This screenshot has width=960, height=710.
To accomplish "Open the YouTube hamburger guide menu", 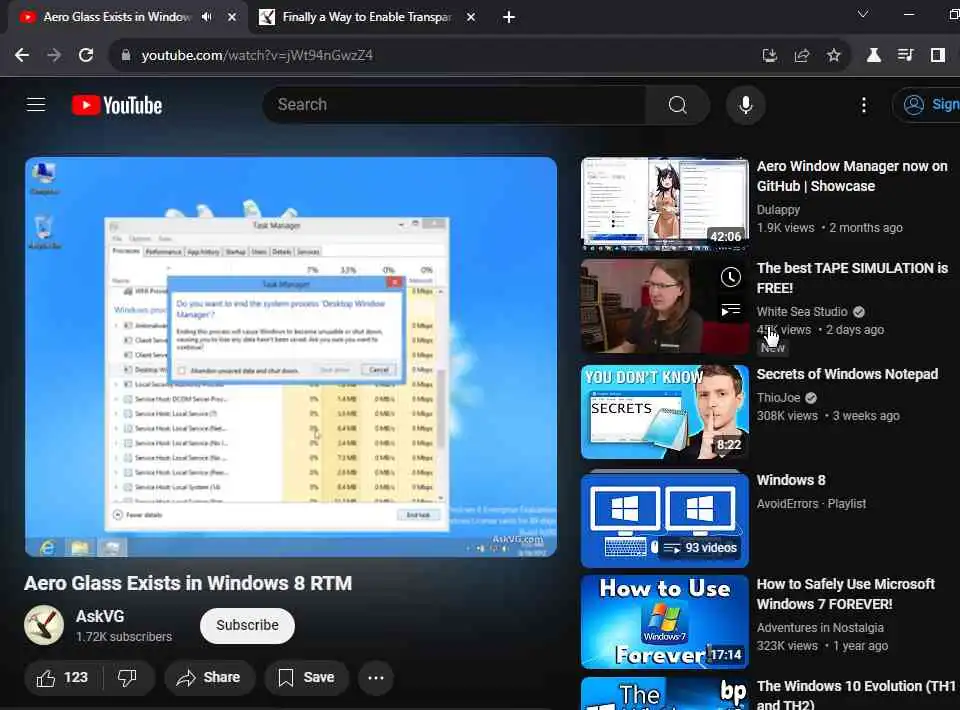I will [x=36, y=105].
